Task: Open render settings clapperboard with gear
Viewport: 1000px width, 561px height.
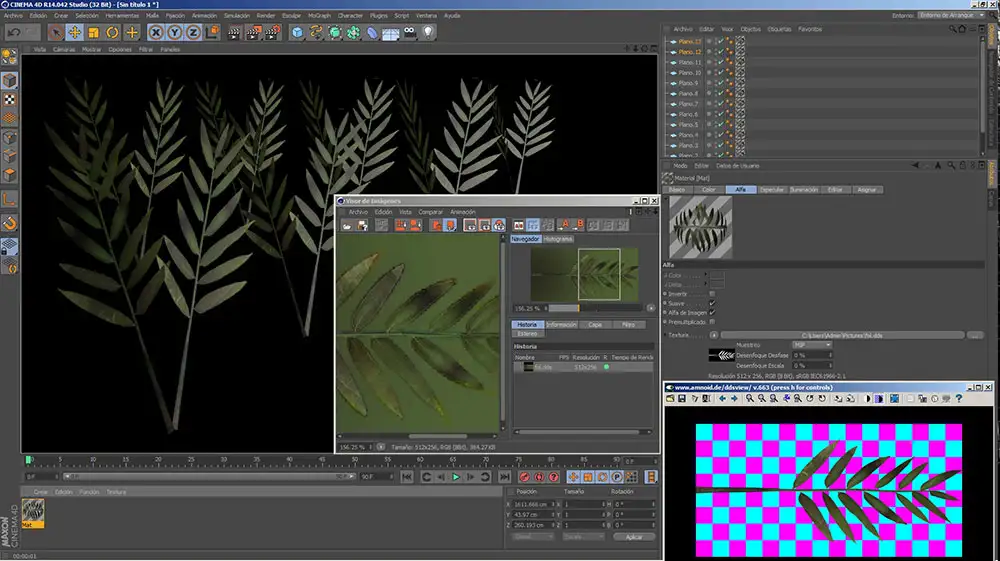Action: tap(272, 32)
